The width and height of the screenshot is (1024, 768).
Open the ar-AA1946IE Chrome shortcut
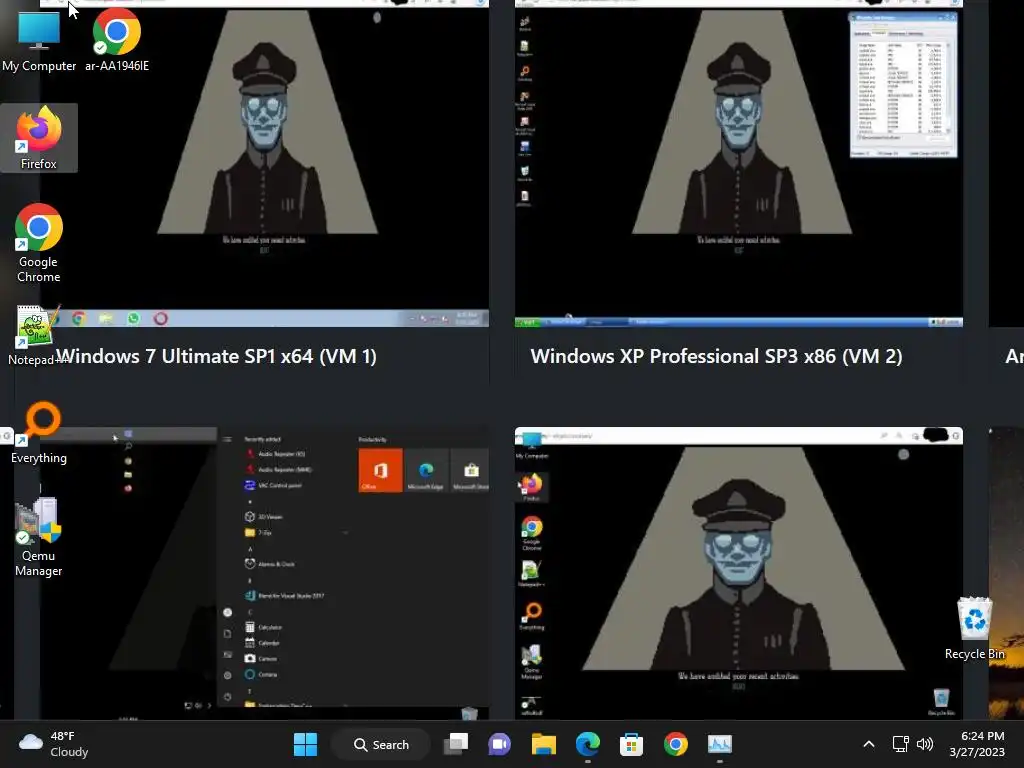click(117, 40)
